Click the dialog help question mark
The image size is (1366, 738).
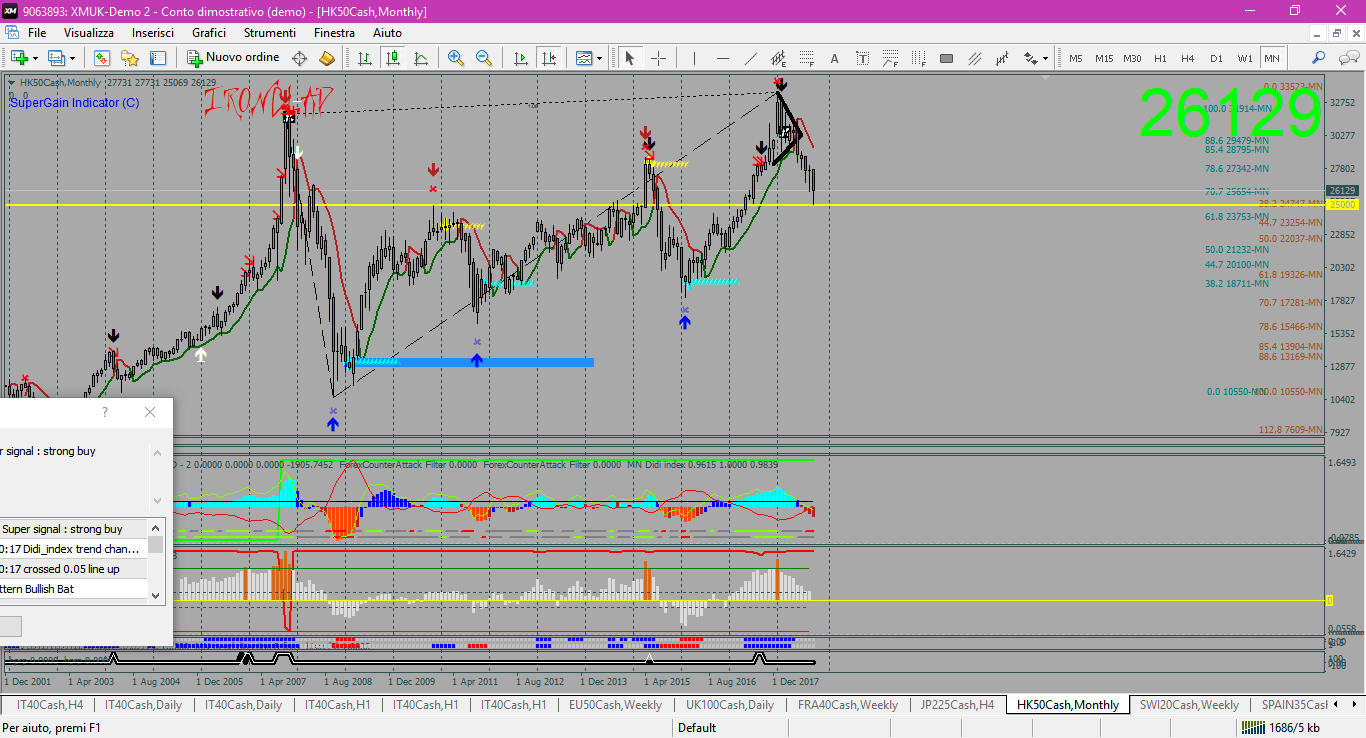click(x=105, y=412)
